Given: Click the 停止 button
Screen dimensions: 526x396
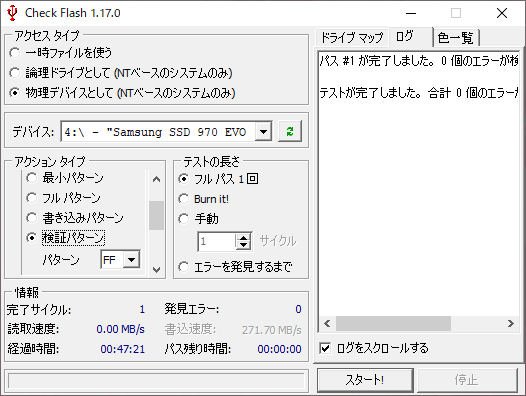Looking at the screenshot, I should click(x=467, y=380).
